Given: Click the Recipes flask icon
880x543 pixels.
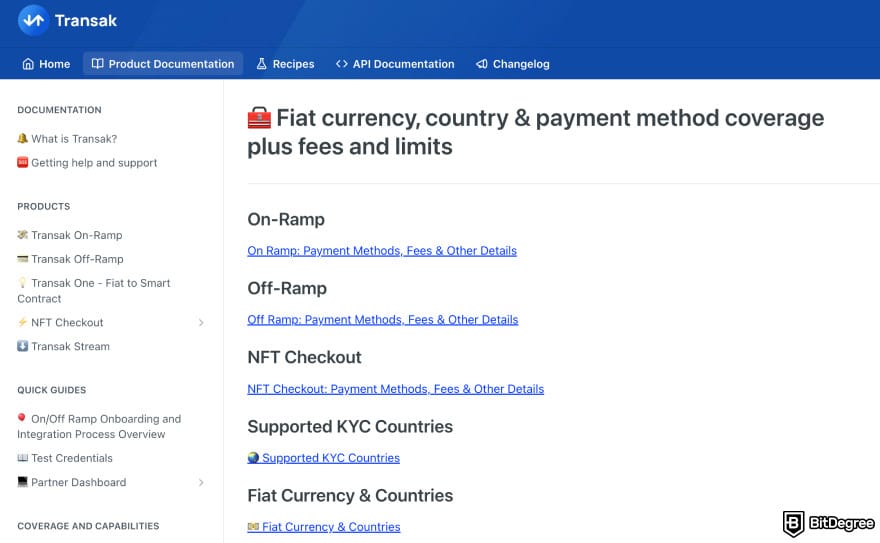Looking at the screenshot, I should (x=262, y=64).
